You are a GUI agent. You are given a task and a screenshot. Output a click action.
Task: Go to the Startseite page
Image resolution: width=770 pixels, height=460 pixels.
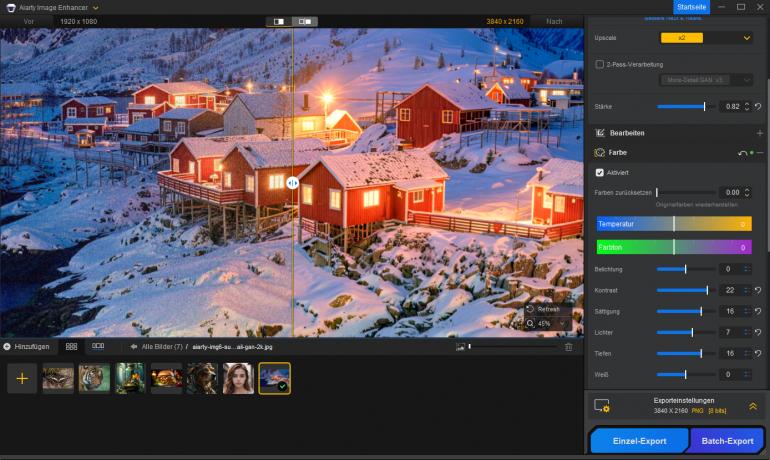691,7
